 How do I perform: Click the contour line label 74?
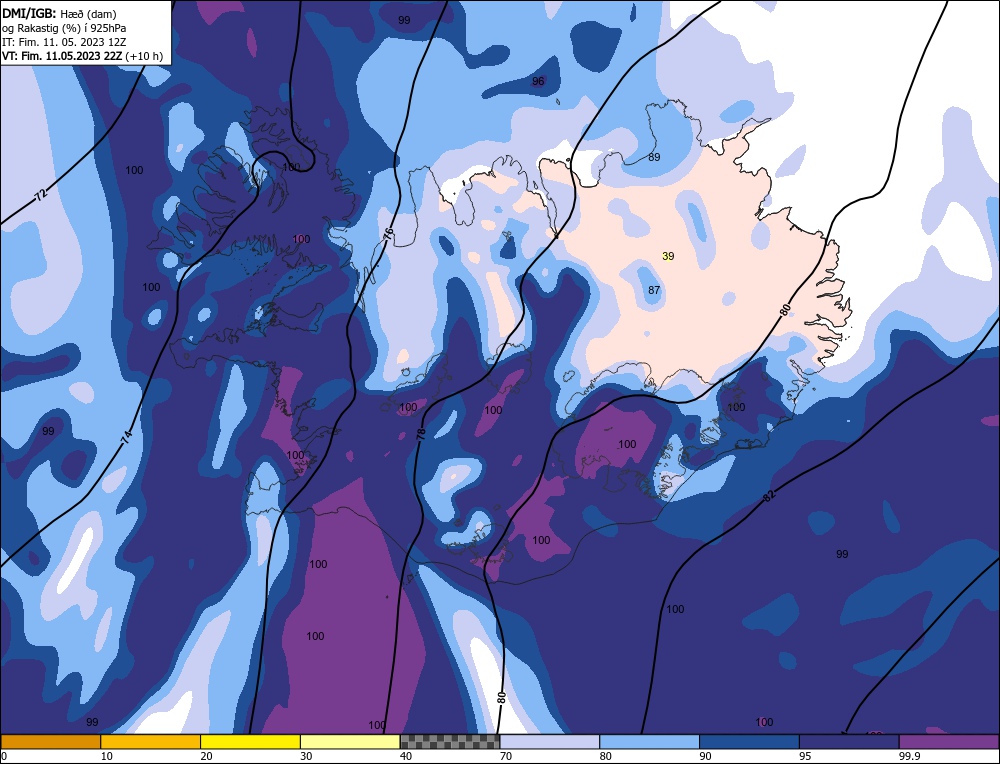point(126,437)
